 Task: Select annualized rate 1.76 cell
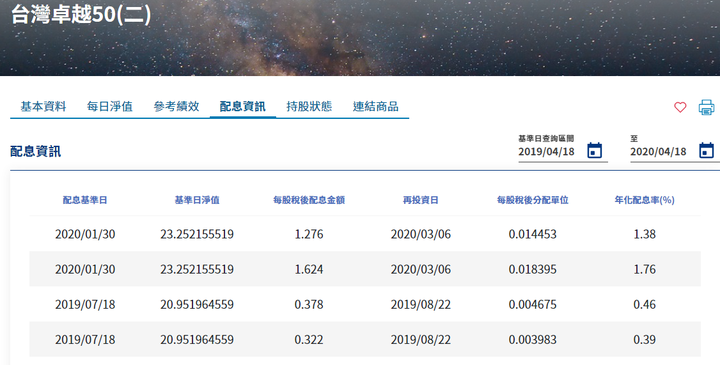[x=645, y=269]
